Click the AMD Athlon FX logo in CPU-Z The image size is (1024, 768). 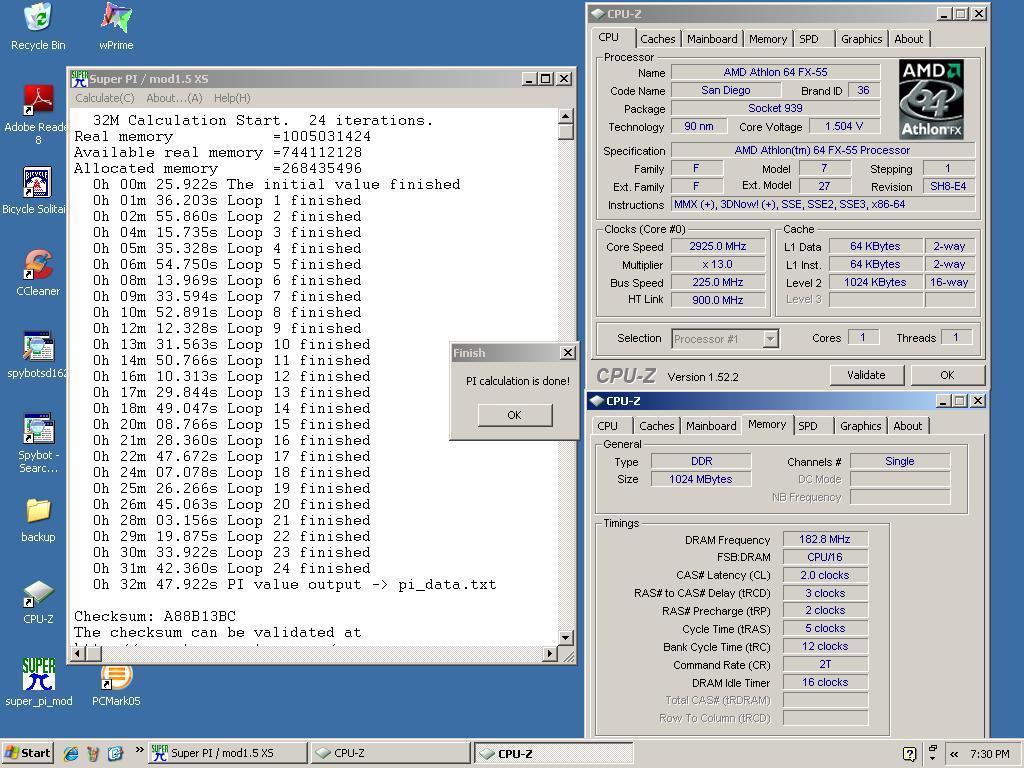pyautogui.click(x=931, y=99)
